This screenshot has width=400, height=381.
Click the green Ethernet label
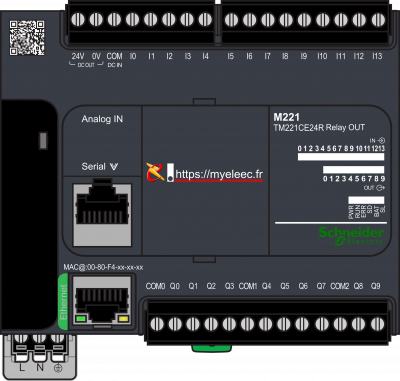63,302
